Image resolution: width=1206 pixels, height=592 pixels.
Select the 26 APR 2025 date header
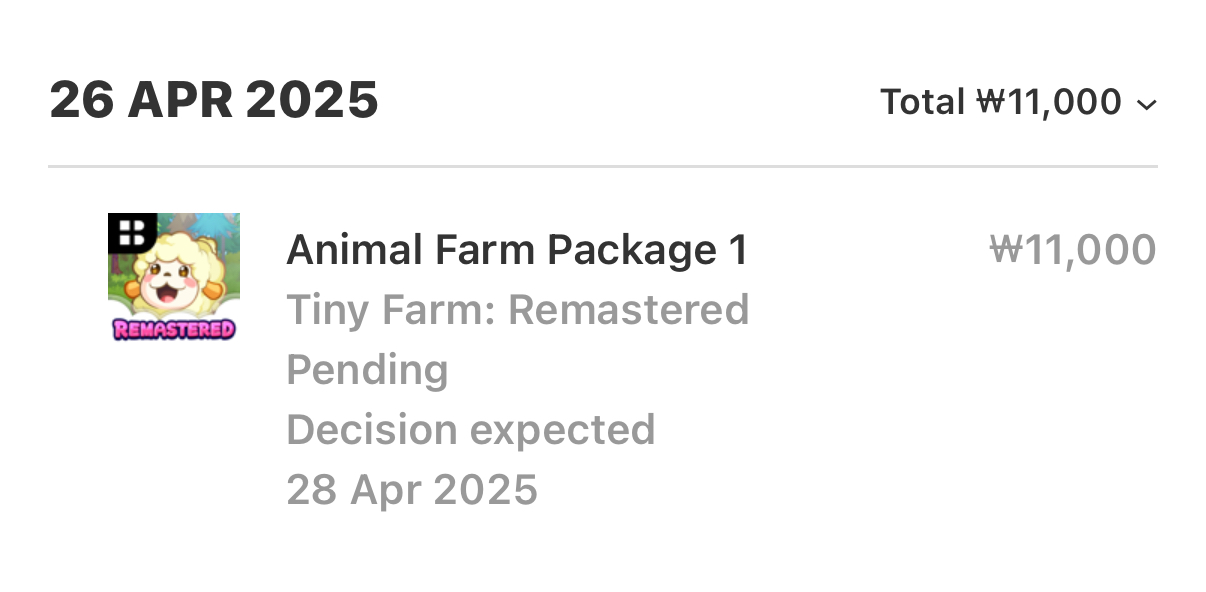[213, 100]
